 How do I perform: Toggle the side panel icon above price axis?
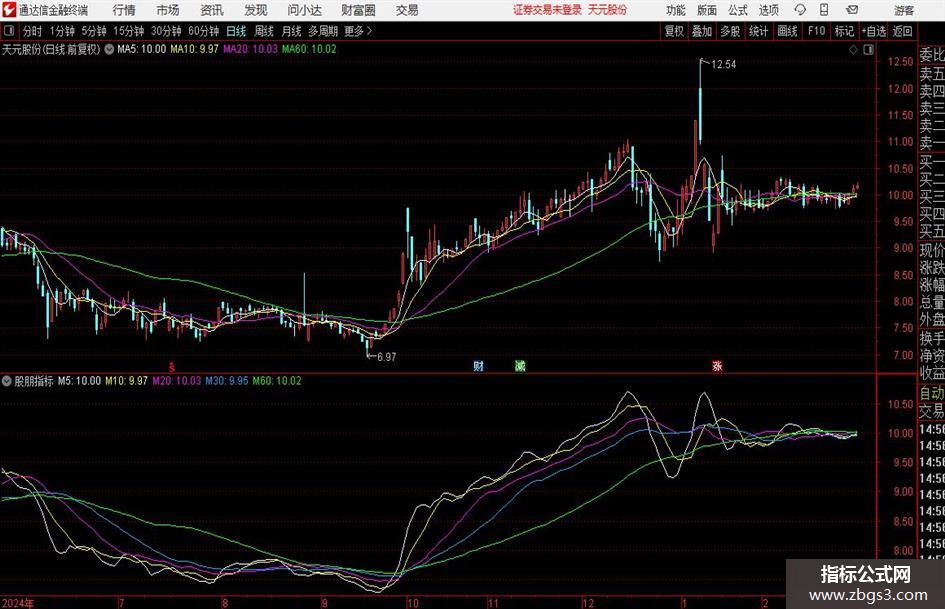[x=868, y=50]
